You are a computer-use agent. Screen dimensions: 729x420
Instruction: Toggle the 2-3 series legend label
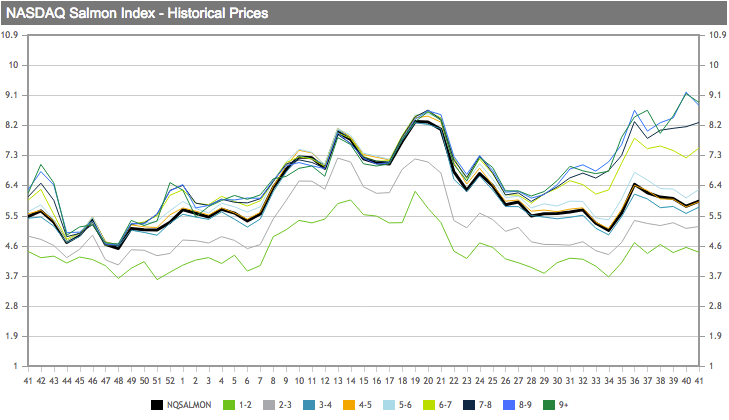point(285,405)
